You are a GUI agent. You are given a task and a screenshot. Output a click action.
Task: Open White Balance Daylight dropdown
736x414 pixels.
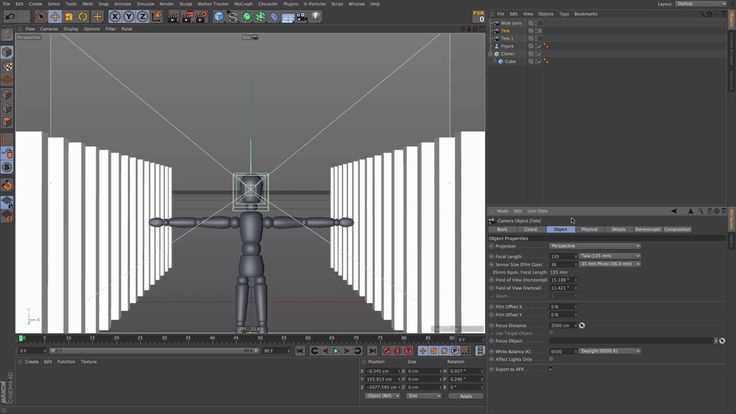point(610,351)
